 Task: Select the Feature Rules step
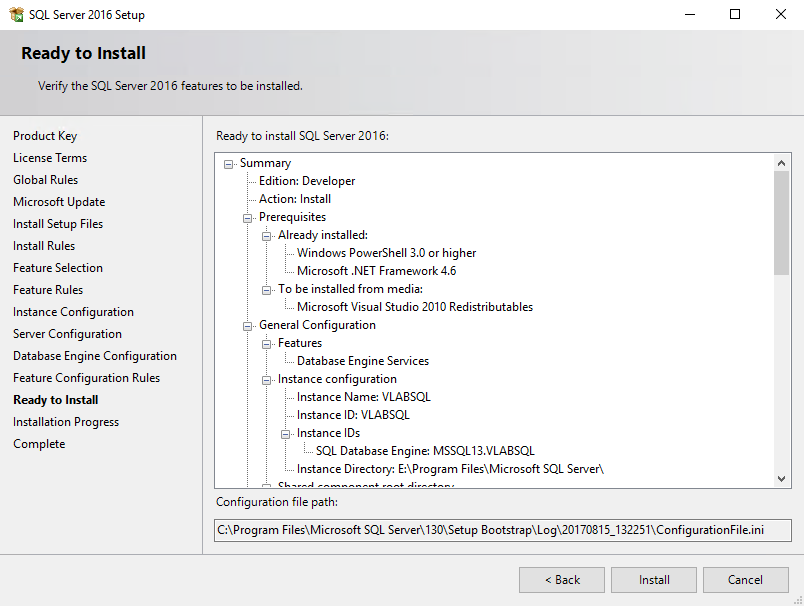[x=48, y=290]
